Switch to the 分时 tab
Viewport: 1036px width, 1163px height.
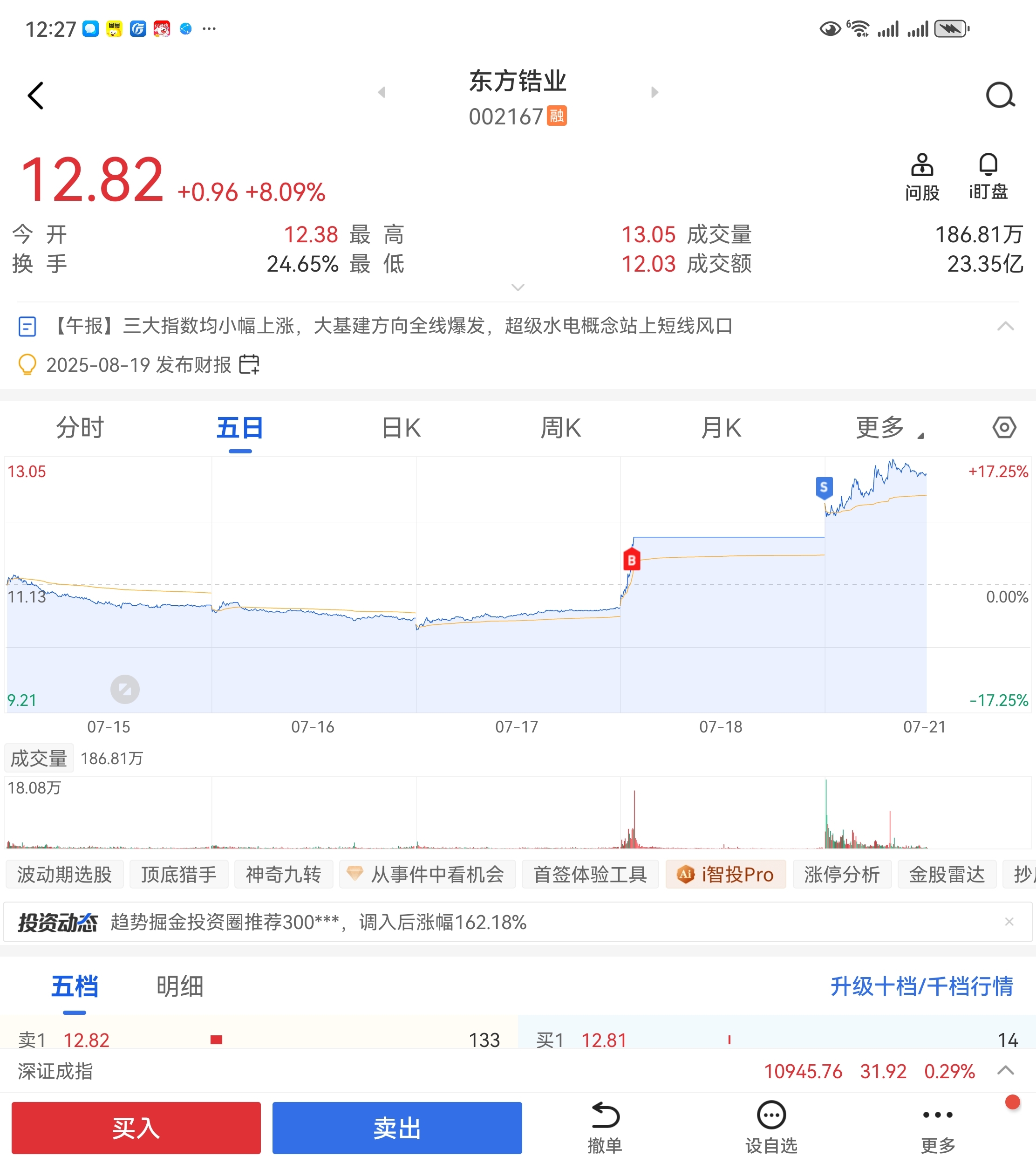coord(80,428)
